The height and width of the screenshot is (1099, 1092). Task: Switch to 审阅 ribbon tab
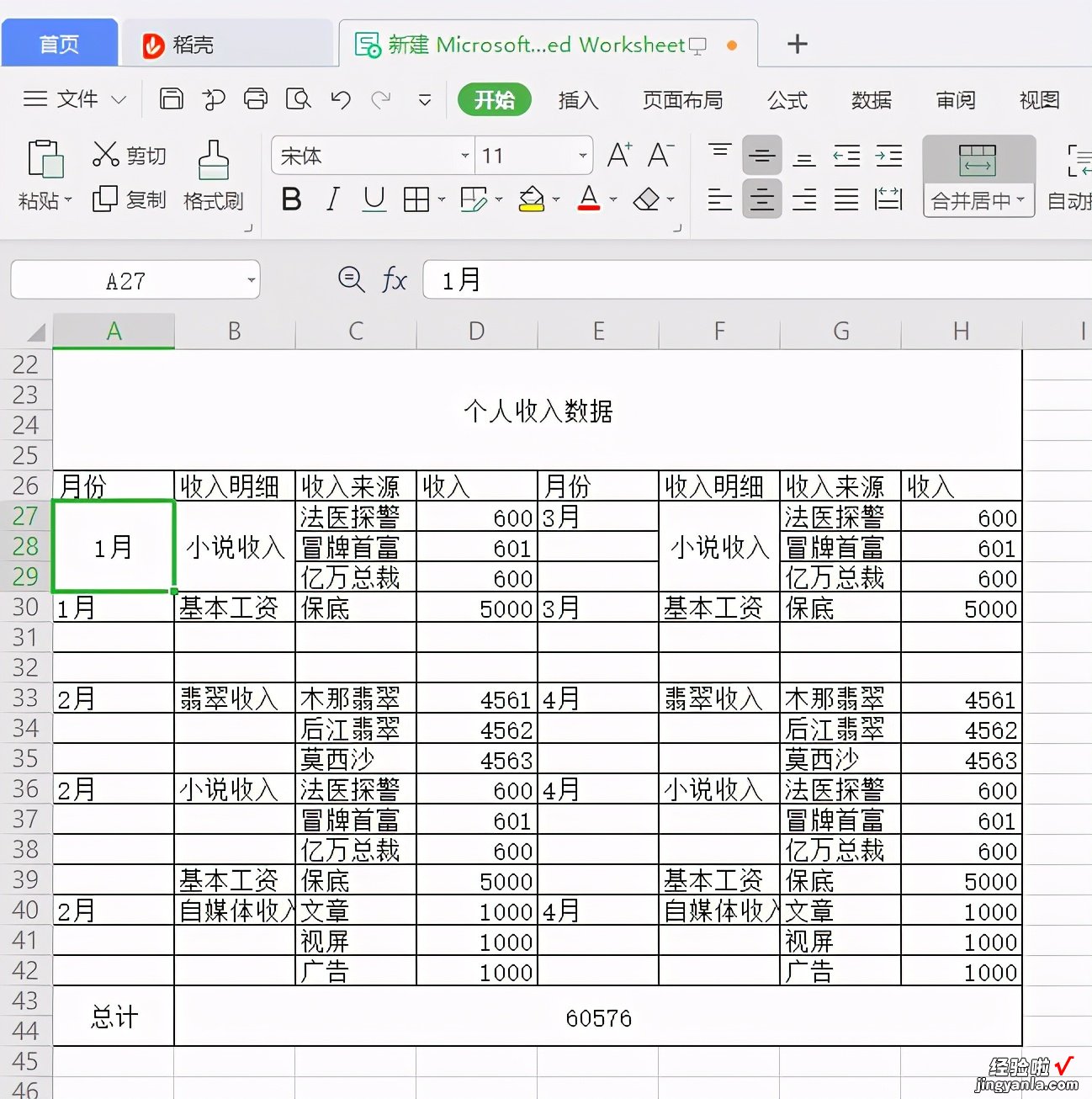point(956,100)
